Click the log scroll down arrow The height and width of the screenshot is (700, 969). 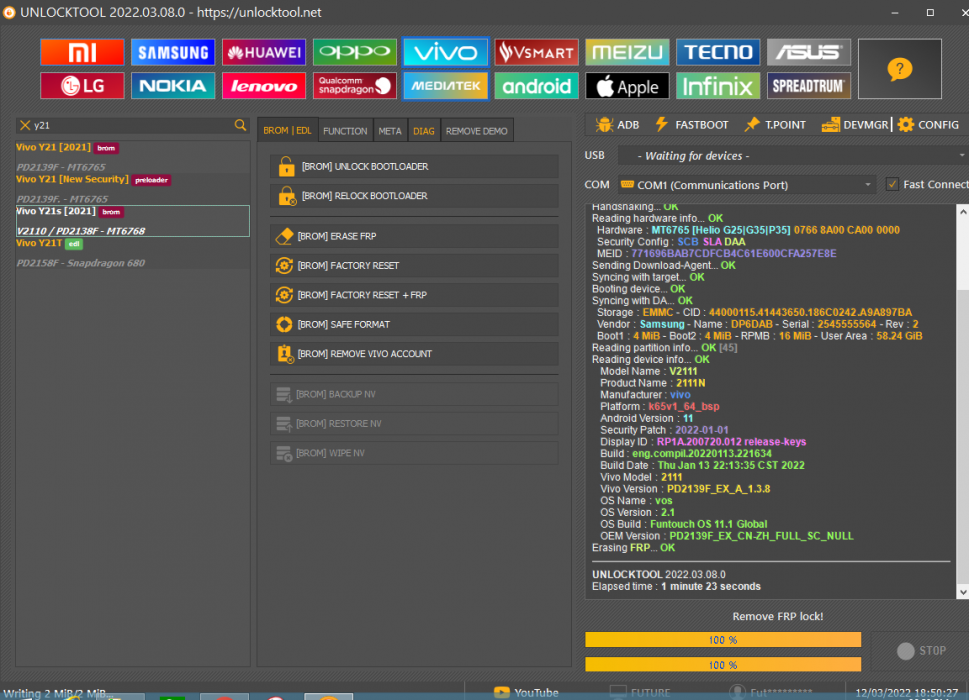click(962, 592)
